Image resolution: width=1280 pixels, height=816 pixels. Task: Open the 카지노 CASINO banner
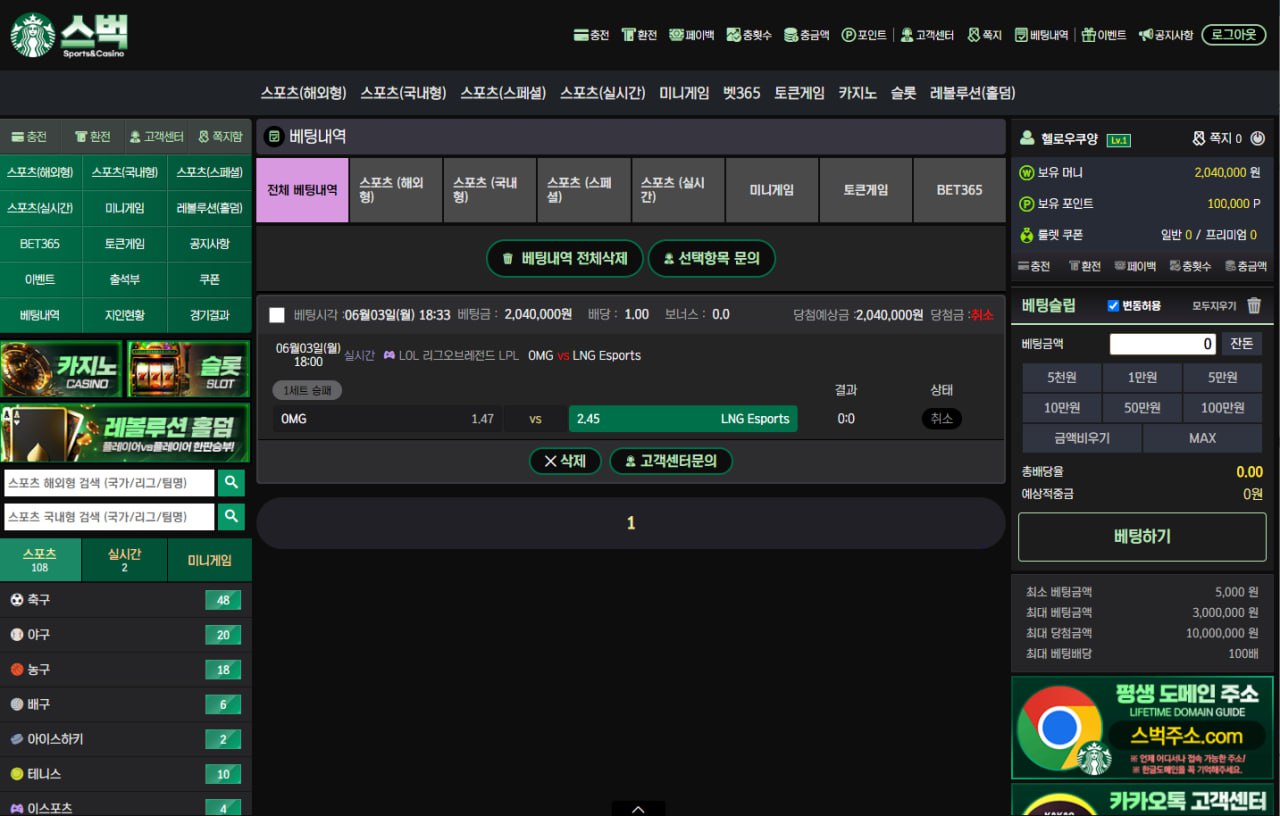pyautogui.click(x=61, y=370)
